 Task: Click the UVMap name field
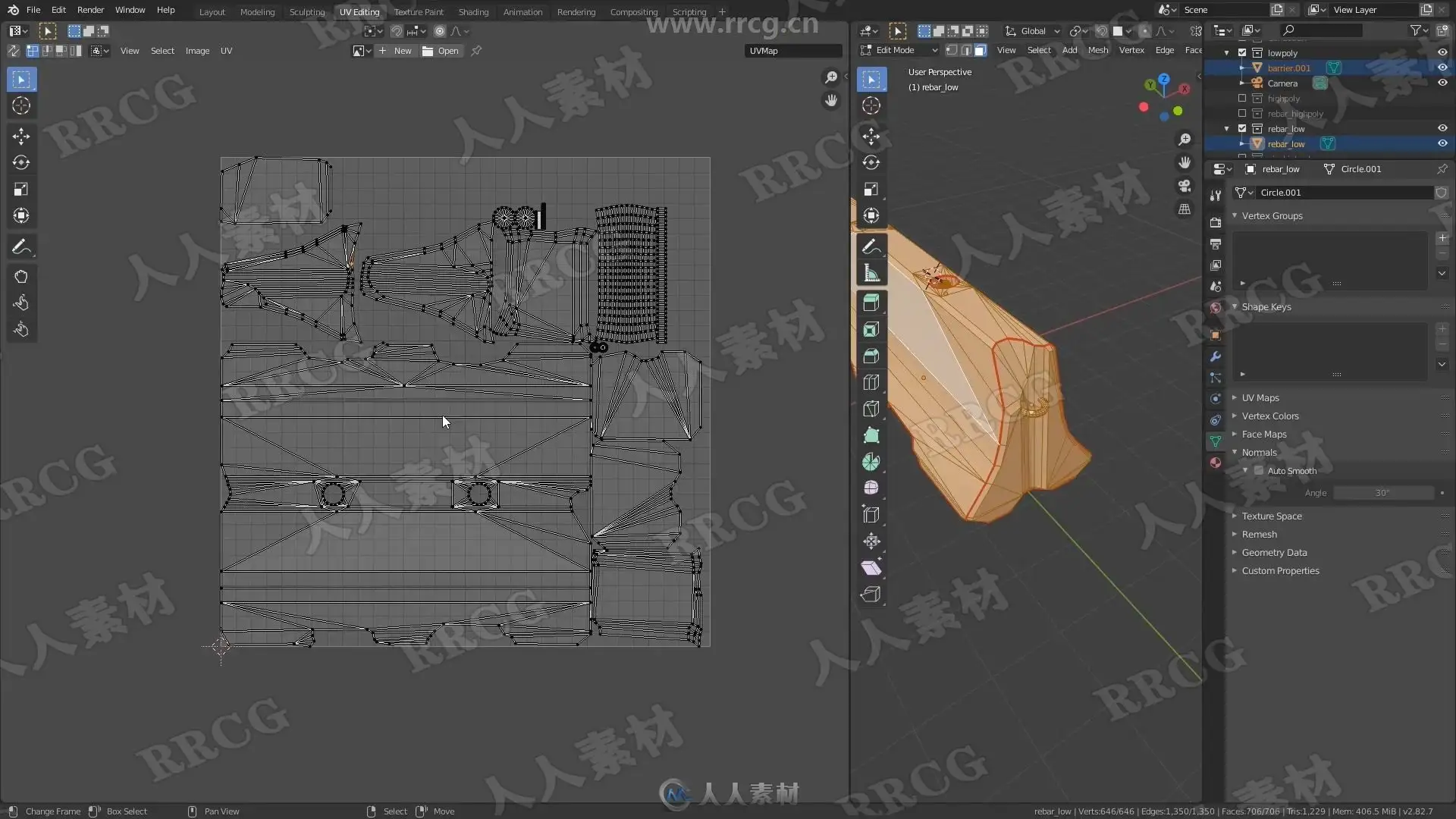(792, 51)
